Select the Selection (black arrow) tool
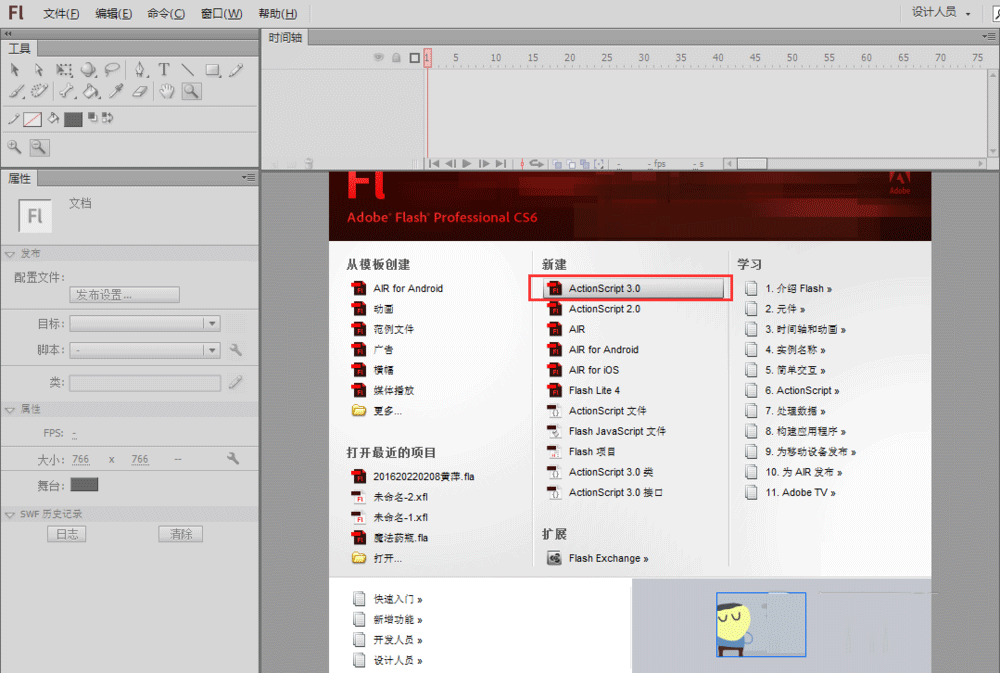This screenshot has height=673, width=1000. pos(15,70)
